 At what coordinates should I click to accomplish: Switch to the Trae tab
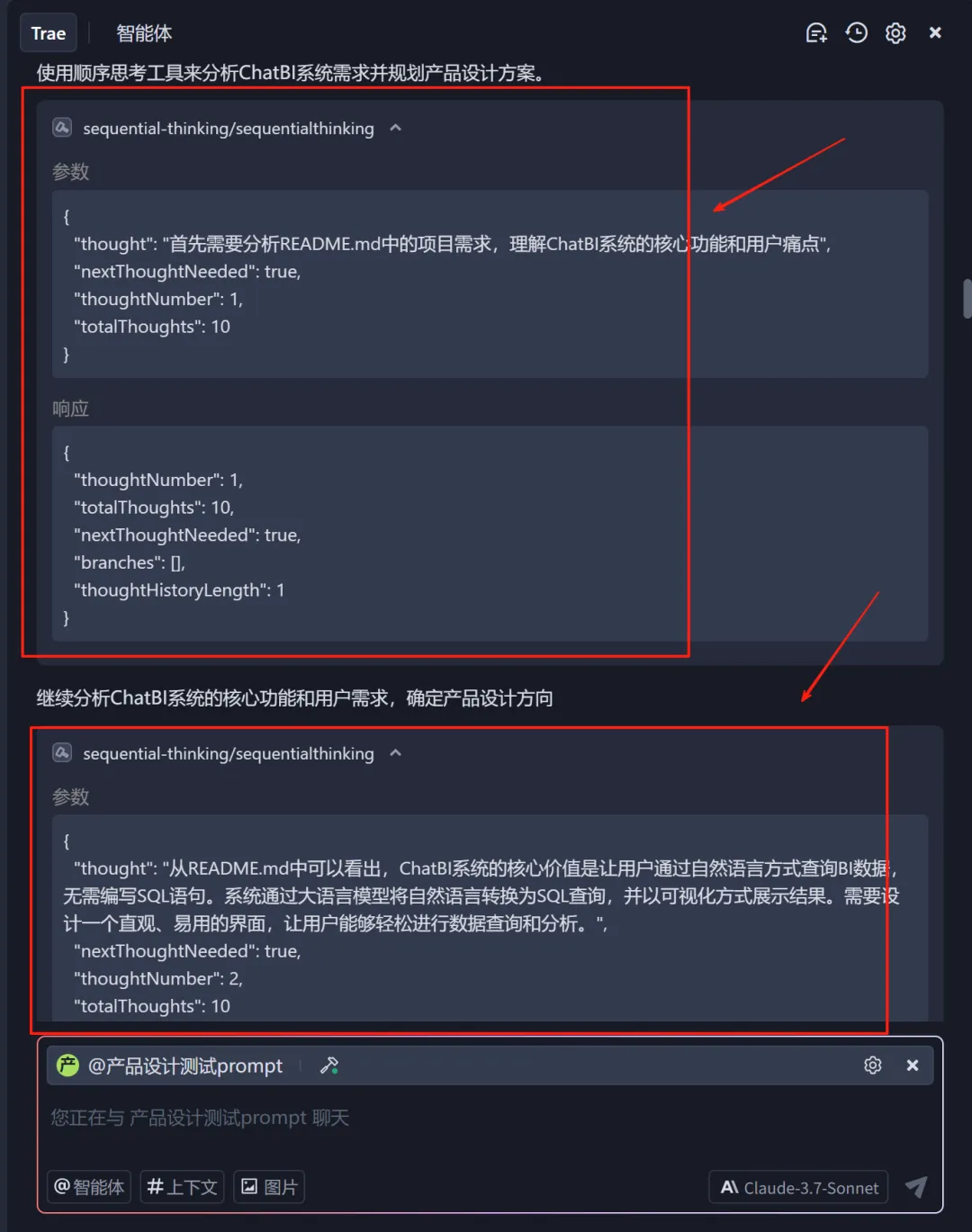(49, 33)
